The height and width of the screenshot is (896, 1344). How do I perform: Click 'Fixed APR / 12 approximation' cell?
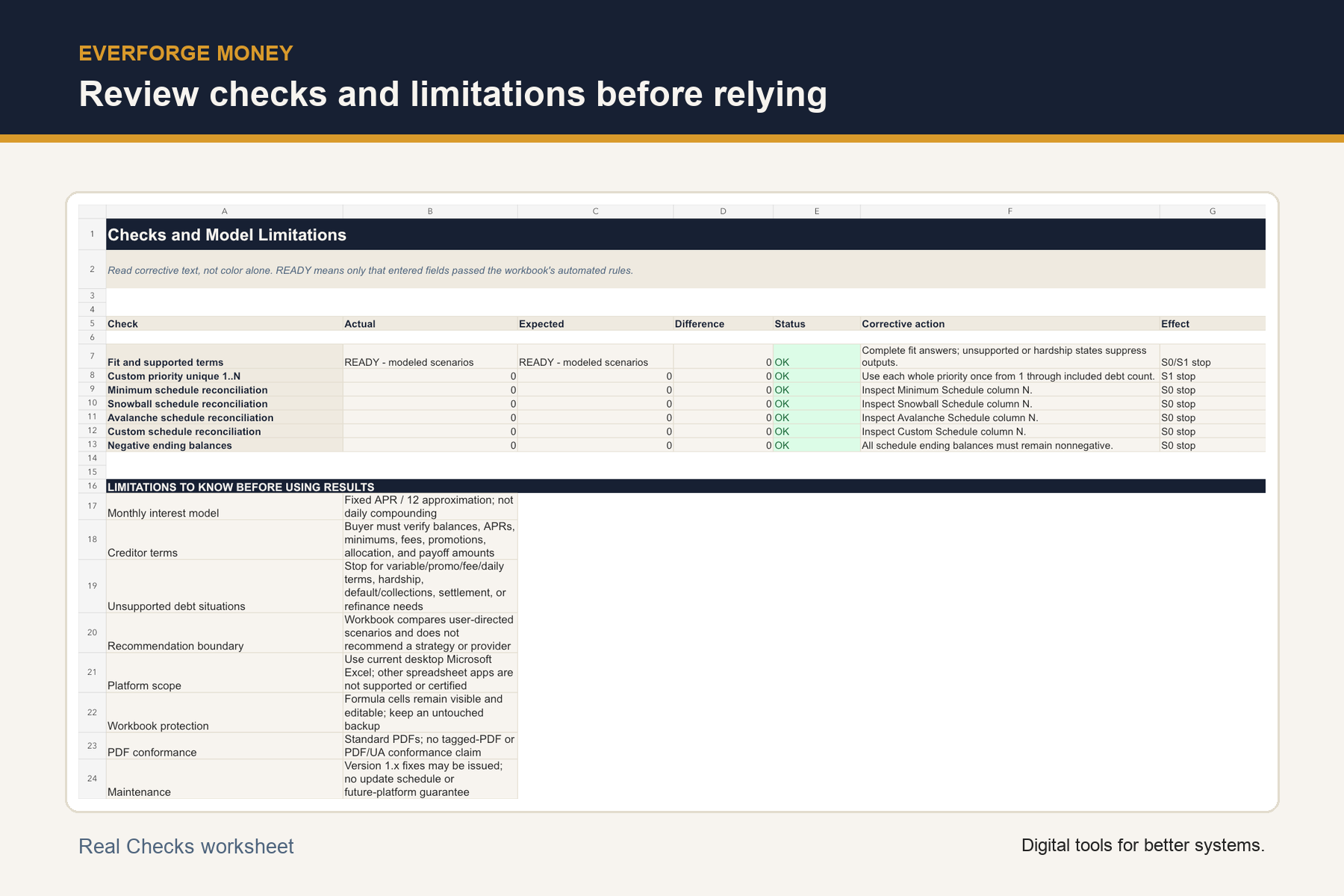pyautogui.click(x=430, y=506)
